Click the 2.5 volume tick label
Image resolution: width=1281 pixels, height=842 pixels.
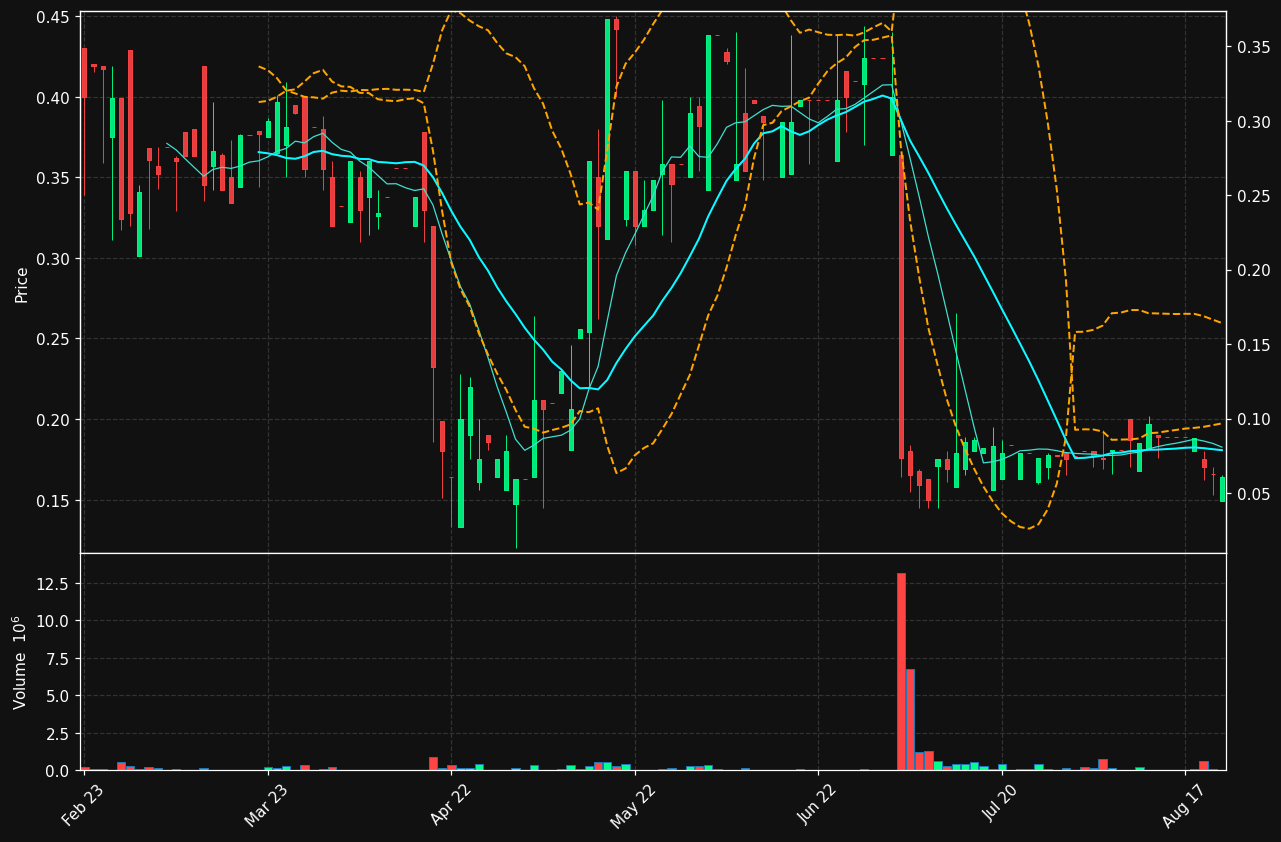click(x=58, y=734)
